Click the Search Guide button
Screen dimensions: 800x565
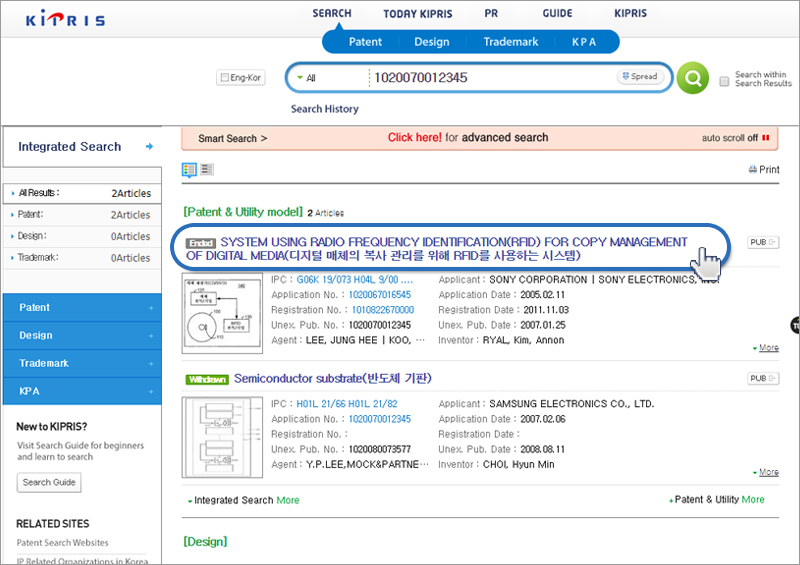point(49,482)
